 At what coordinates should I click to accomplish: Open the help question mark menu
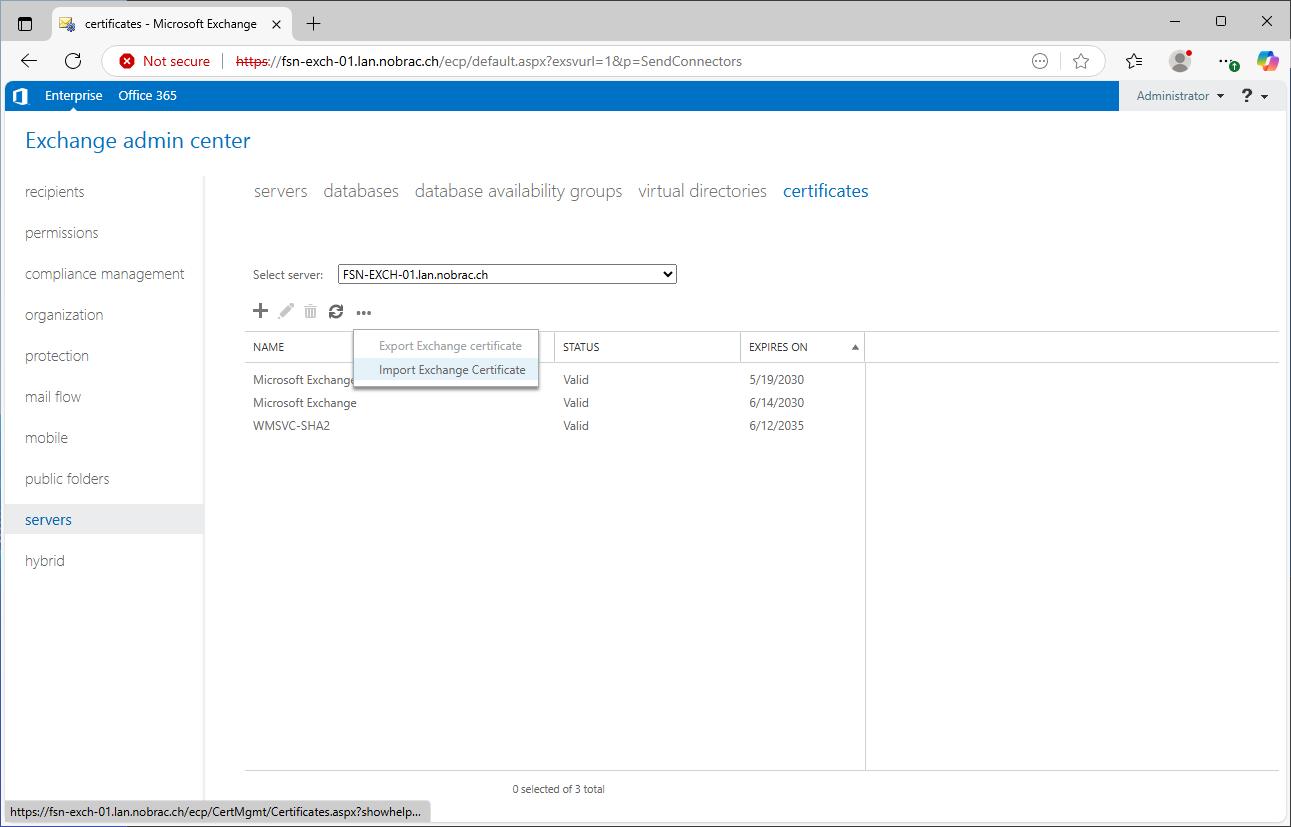point(1254,96)
